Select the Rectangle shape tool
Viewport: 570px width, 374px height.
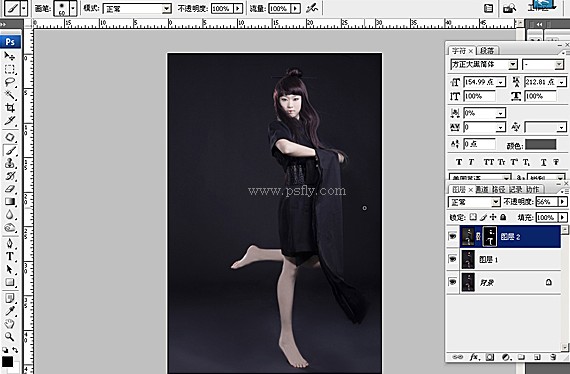(10, 282)
